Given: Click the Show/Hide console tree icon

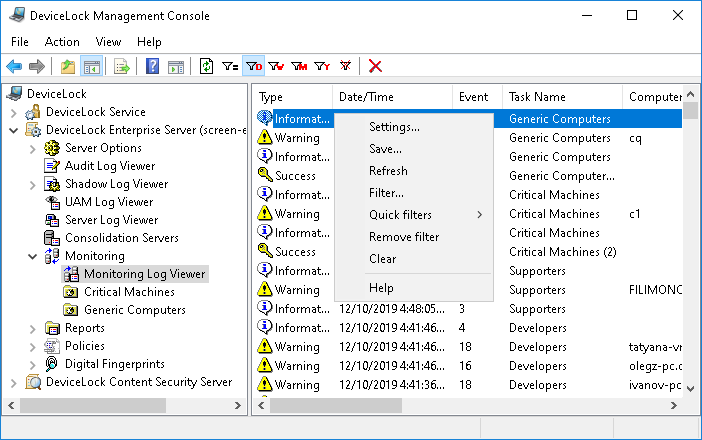Looking at the screenshot, I should coord(91,67).
